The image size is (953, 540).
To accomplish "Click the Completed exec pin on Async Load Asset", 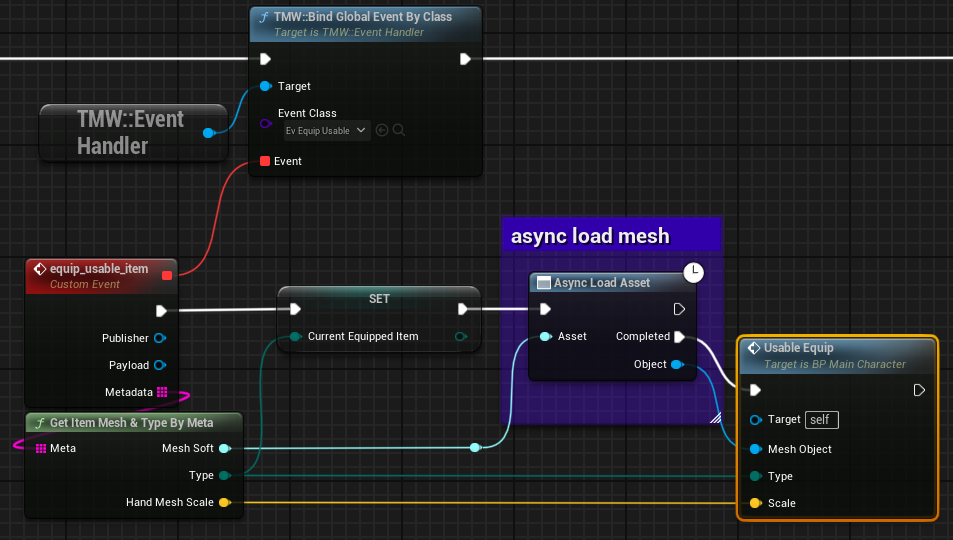I will (680, 337).
